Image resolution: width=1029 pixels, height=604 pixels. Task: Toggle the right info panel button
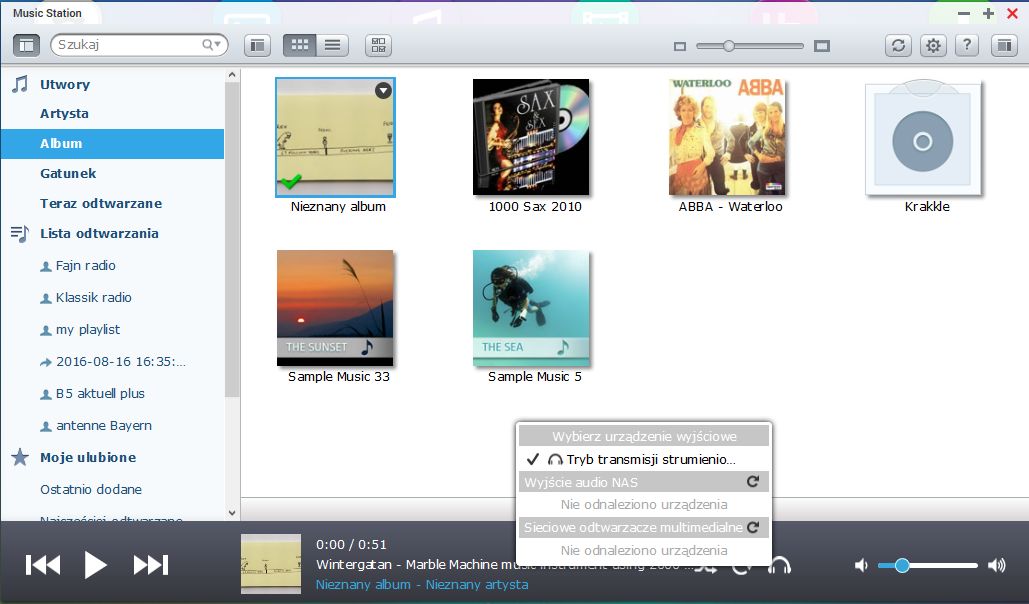(1003, 45)
